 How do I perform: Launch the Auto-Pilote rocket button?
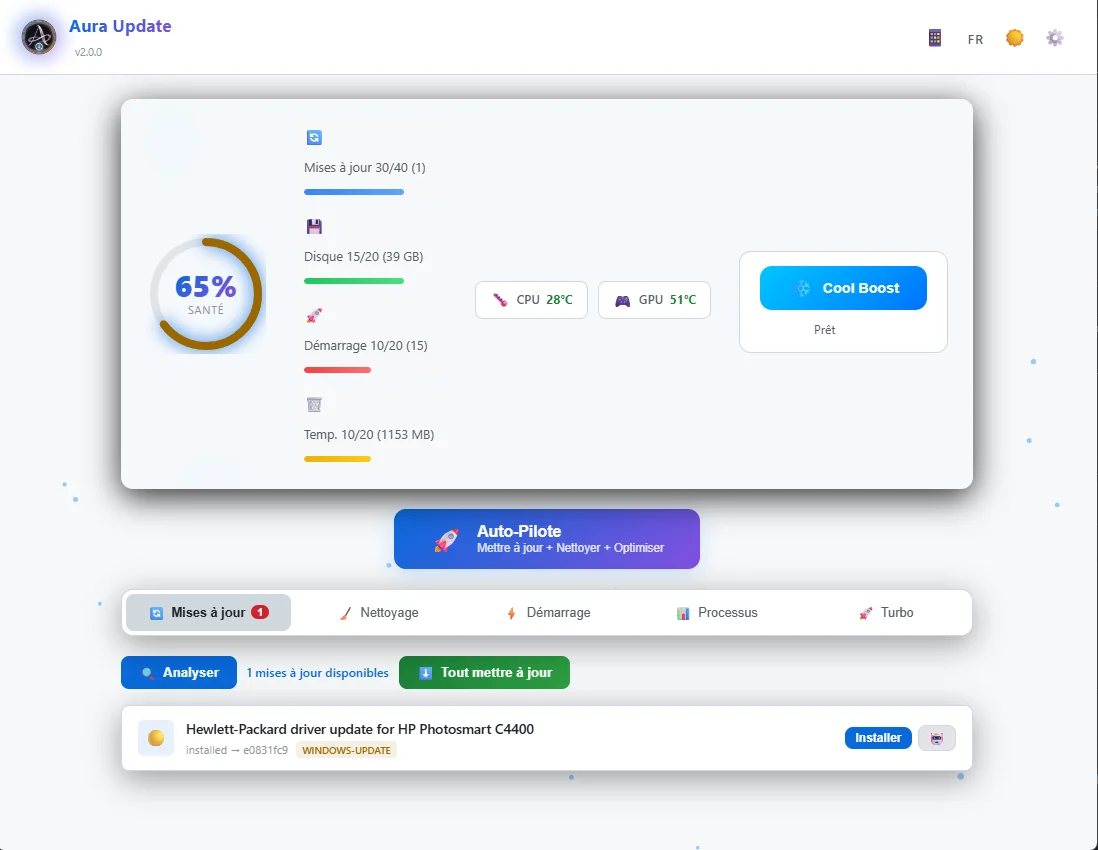546,539
